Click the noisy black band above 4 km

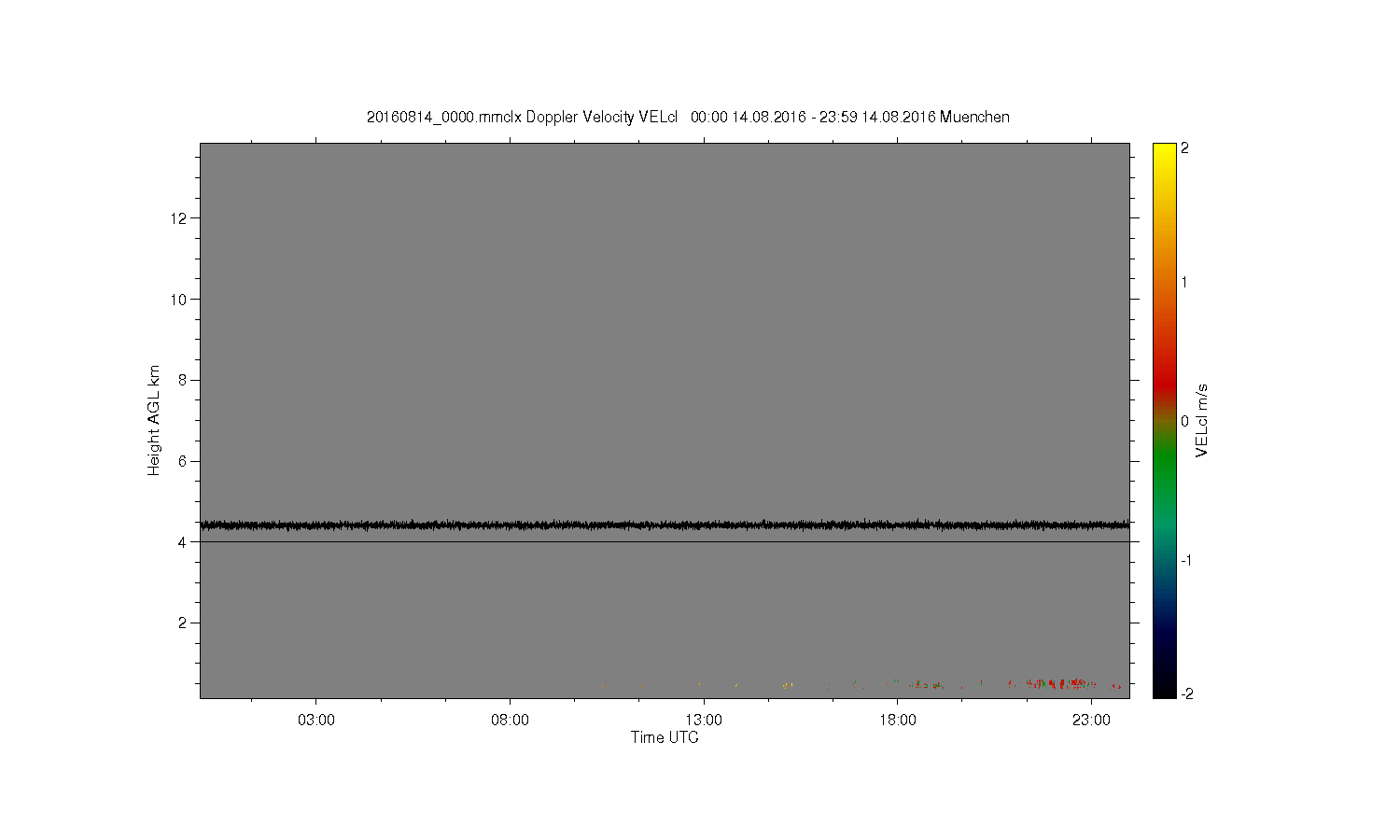pyautogui.click(x=665, y=525)
